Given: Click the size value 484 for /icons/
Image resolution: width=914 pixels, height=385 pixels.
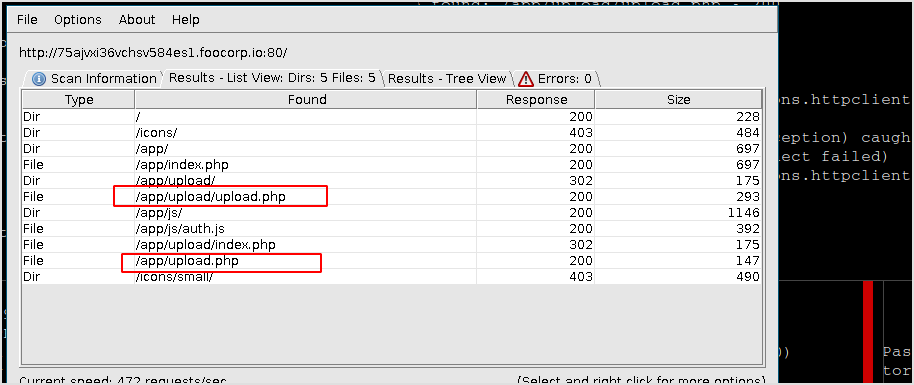Looking at the screenshot, I should pos(747,133).
